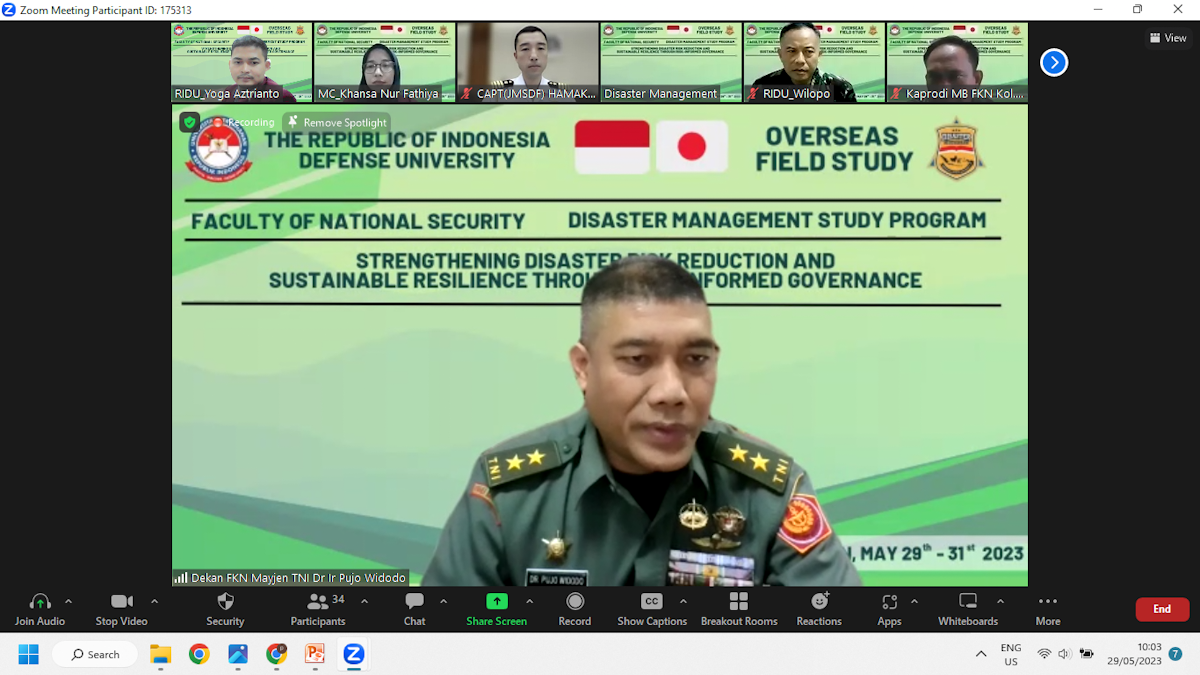Click the battery status tray icon

click(x=1086, y=654)
